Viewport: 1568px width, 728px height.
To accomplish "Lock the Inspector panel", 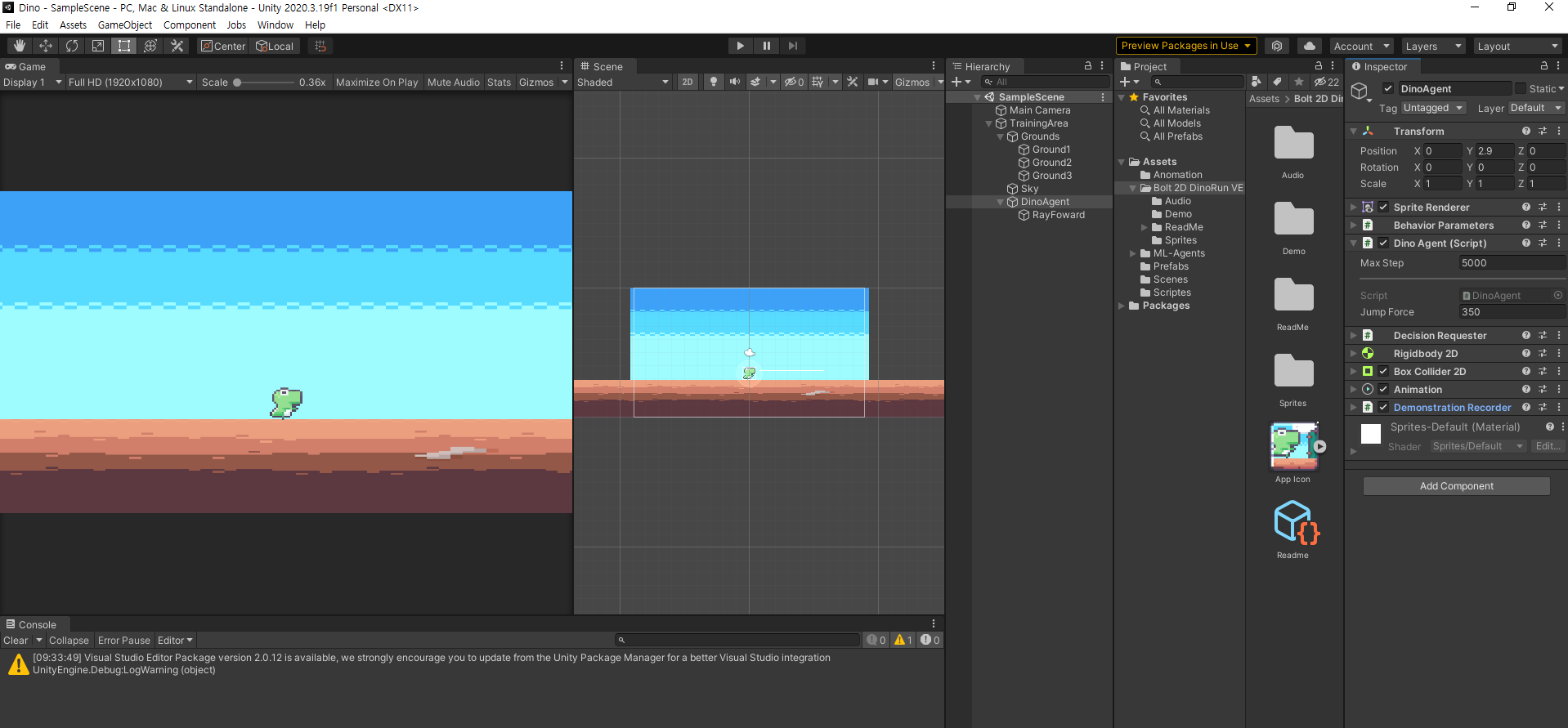I will click(1543, 66).
